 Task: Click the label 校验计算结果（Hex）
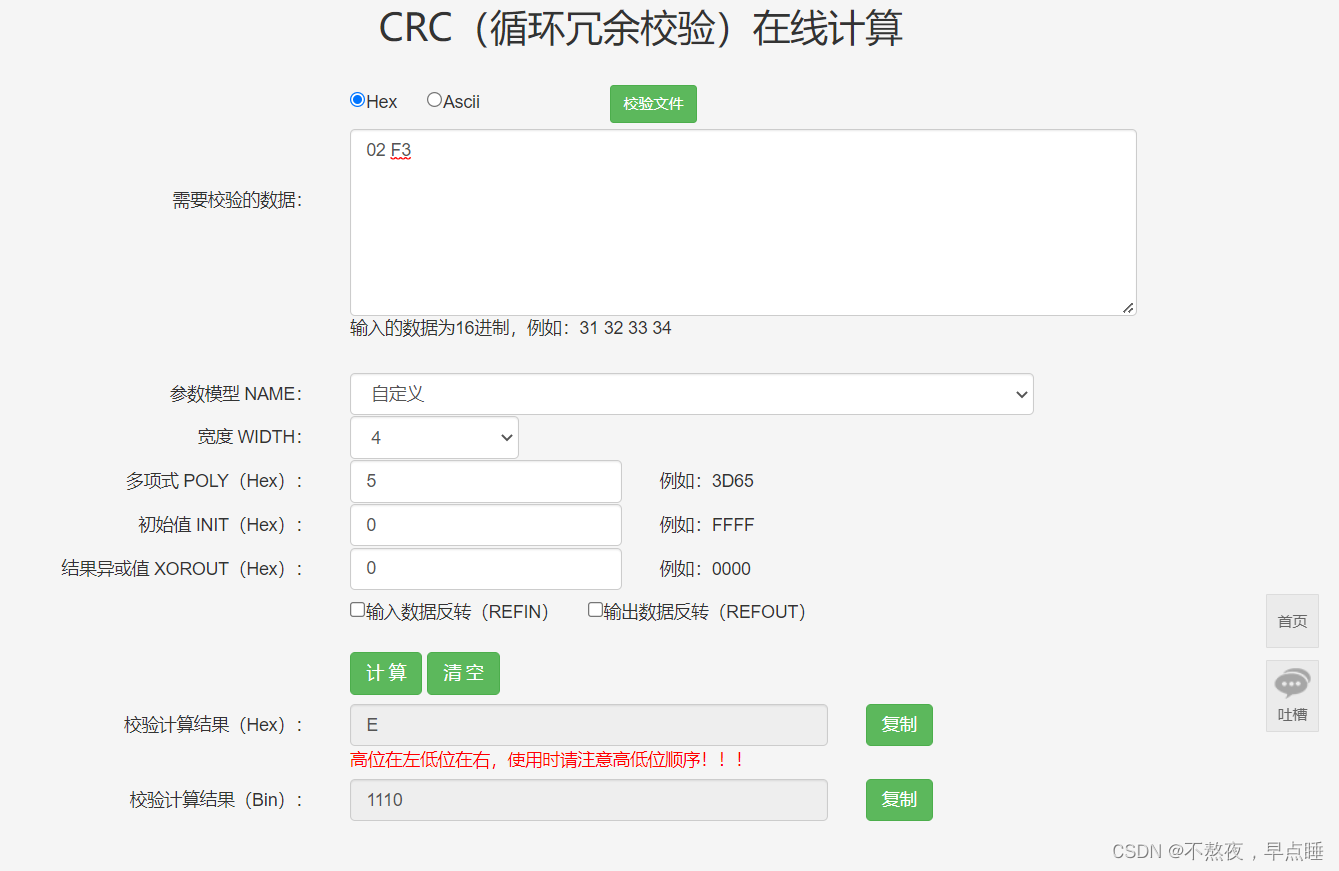[214, 725]
